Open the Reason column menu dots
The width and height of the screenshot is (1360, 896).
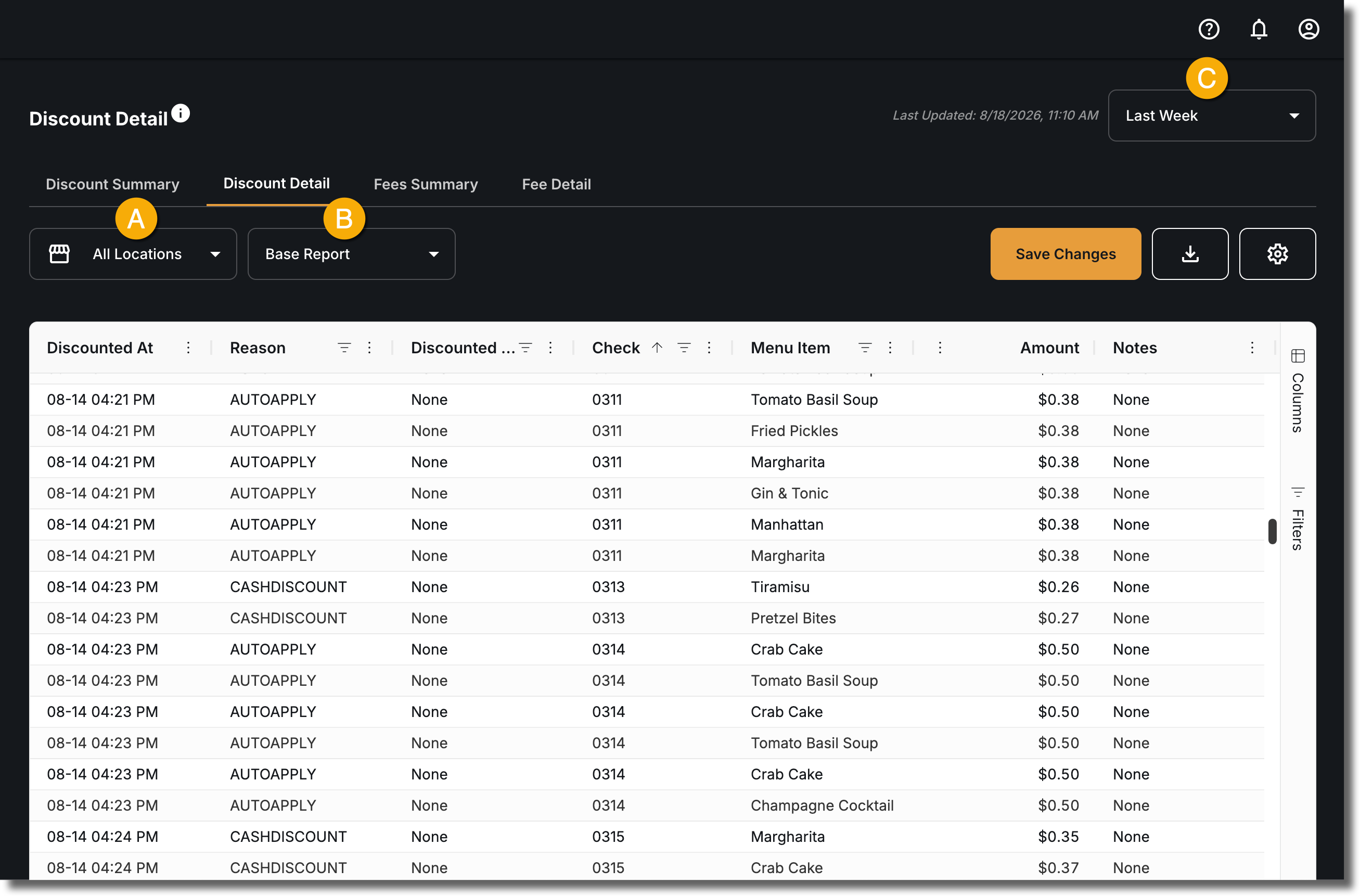click(x=369, y=348)
